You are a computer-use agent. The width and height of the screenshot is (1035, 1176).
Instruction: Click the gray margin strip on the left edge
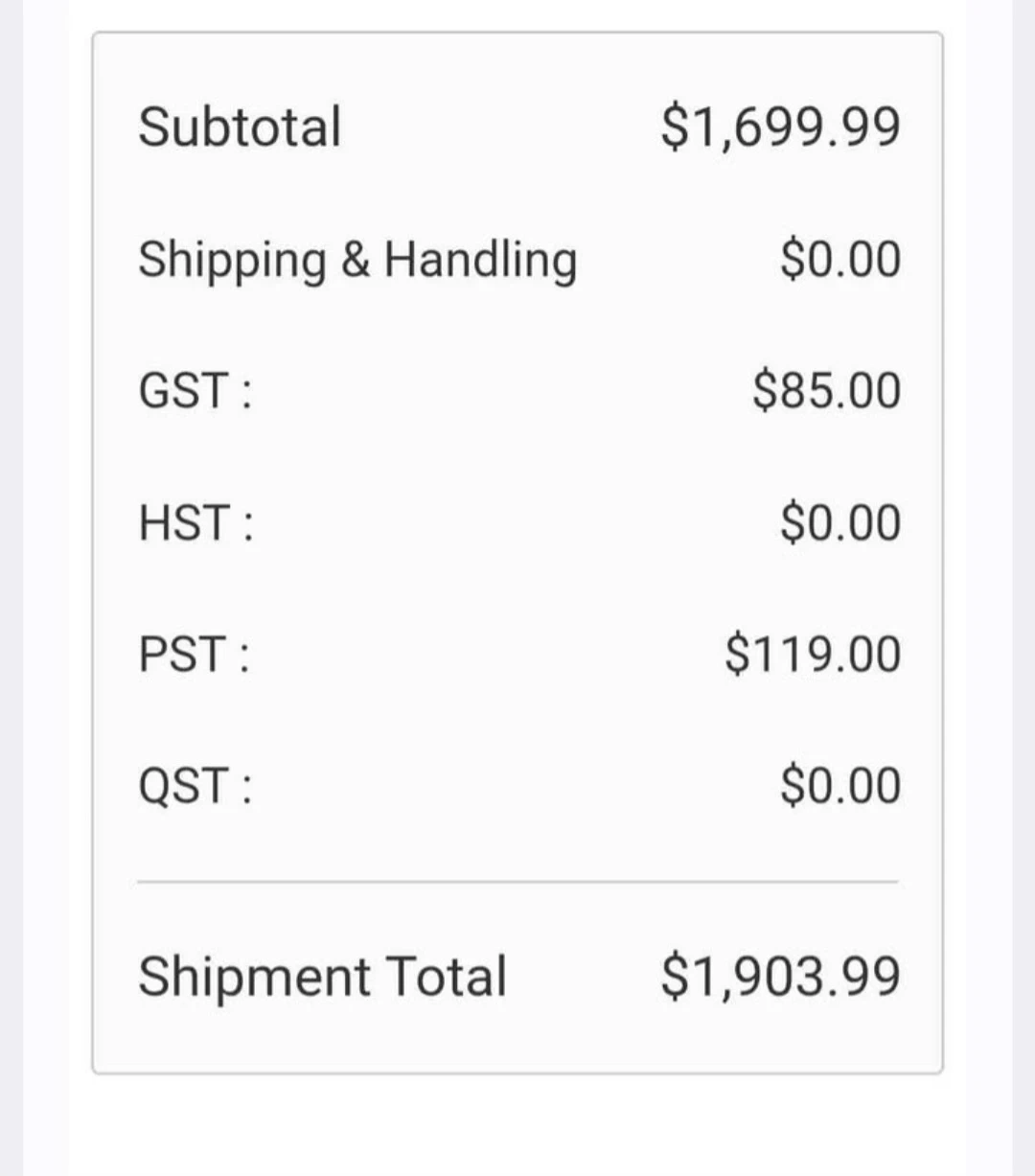pyautogui.click(x=11, y=575)
